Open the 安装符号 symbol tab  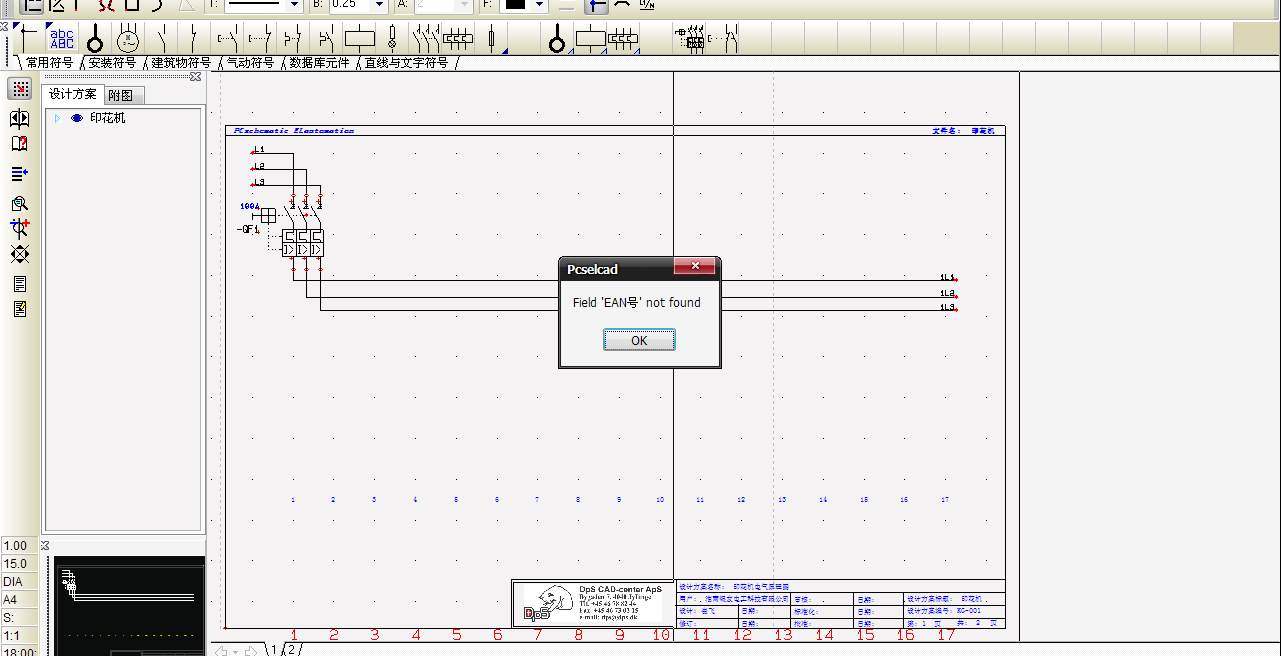point(112,63)
